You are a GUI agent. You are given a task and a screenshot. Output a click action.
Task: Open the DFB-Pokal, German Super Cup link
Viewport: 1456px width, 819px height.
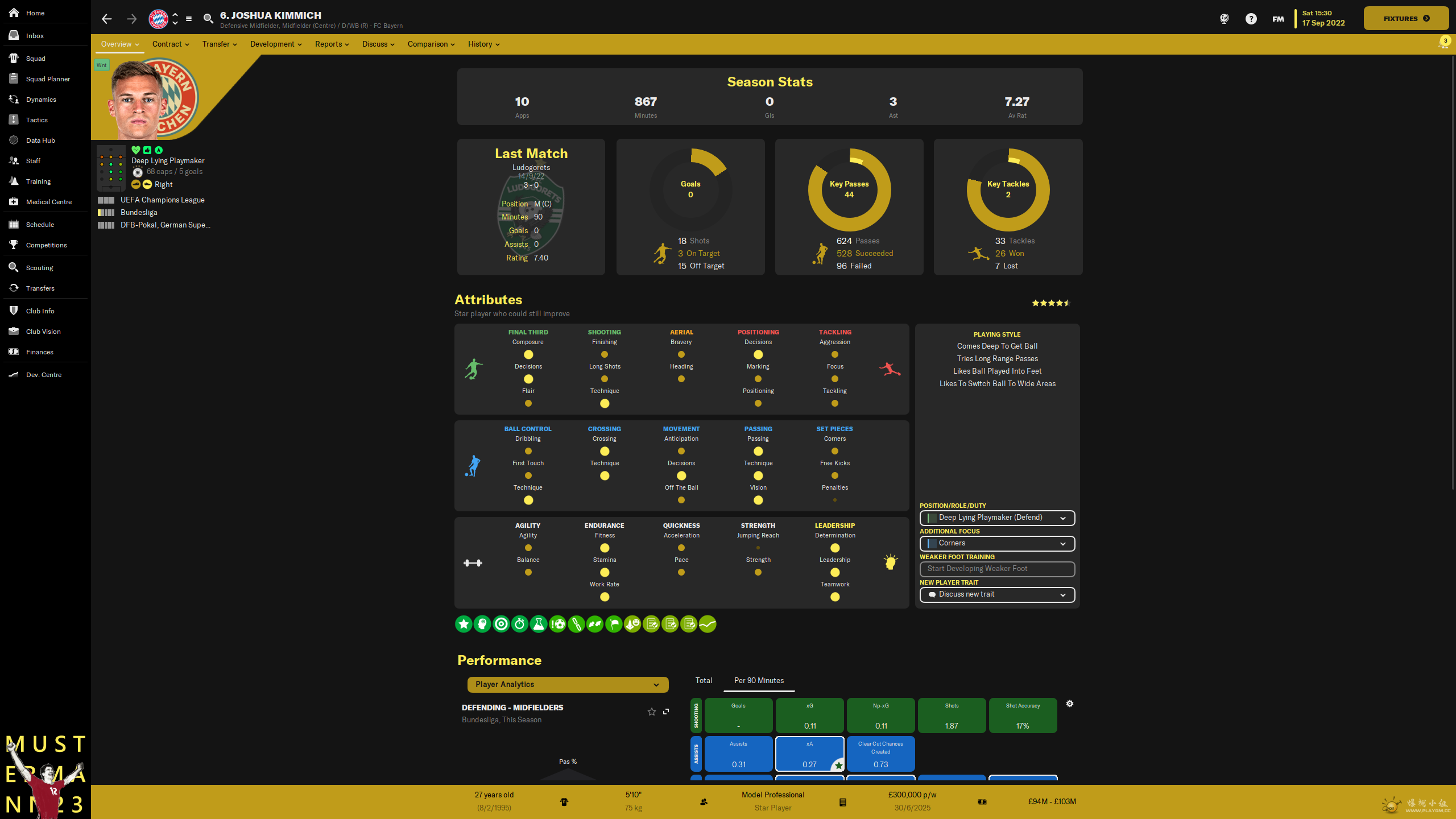tap(165, 225)
